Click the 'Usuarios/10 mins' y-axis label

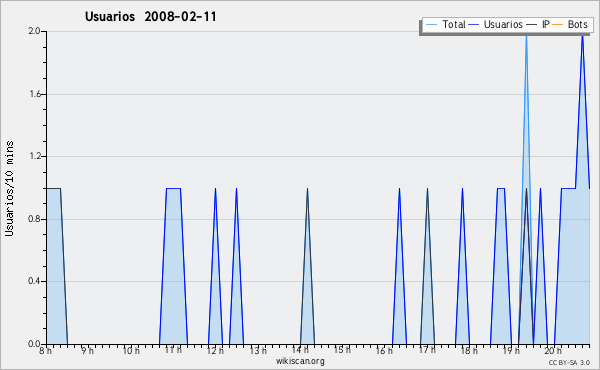coord(9,188)
